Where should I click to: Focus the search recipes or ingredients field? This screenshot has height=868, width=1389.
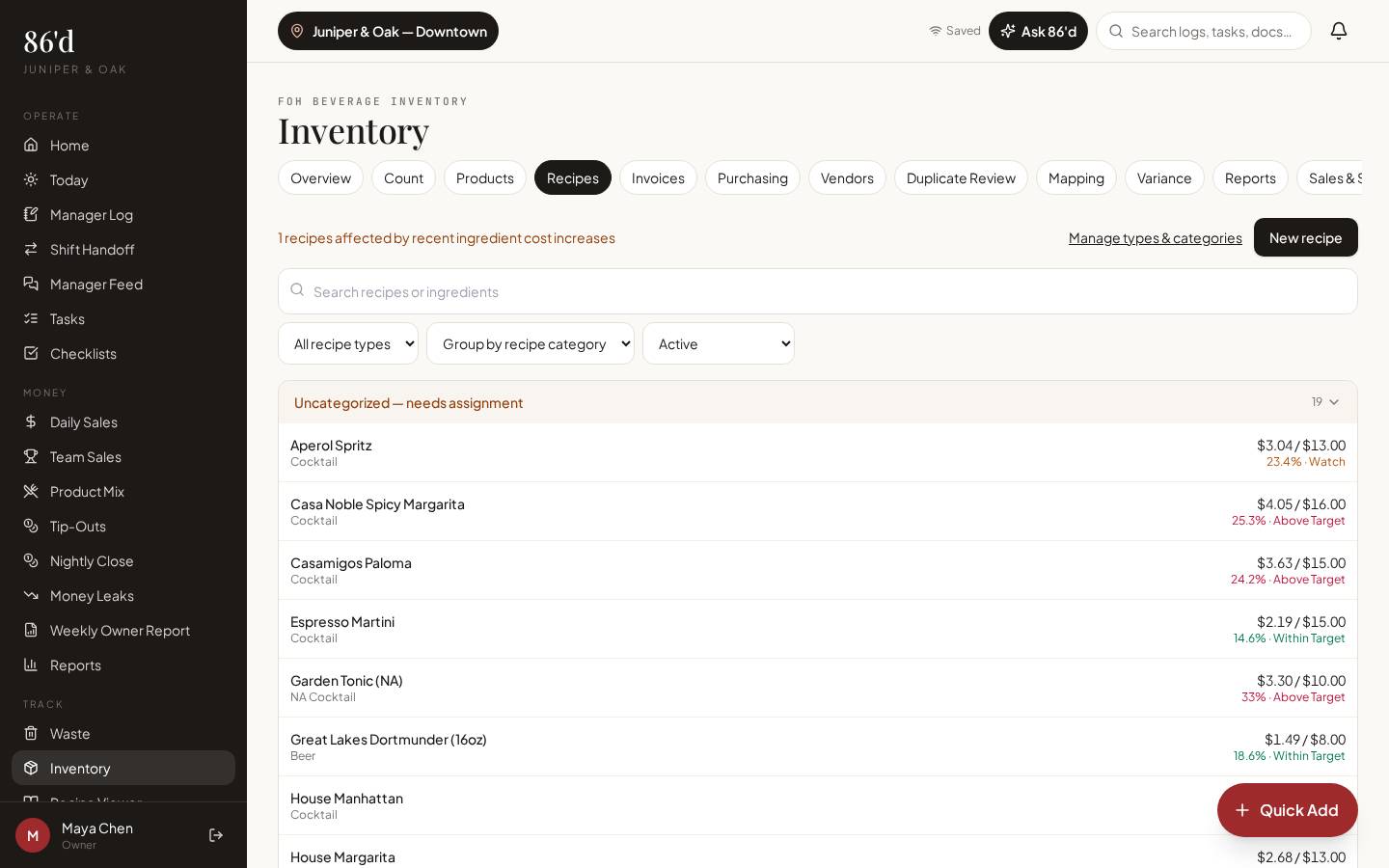pos(818,291)
